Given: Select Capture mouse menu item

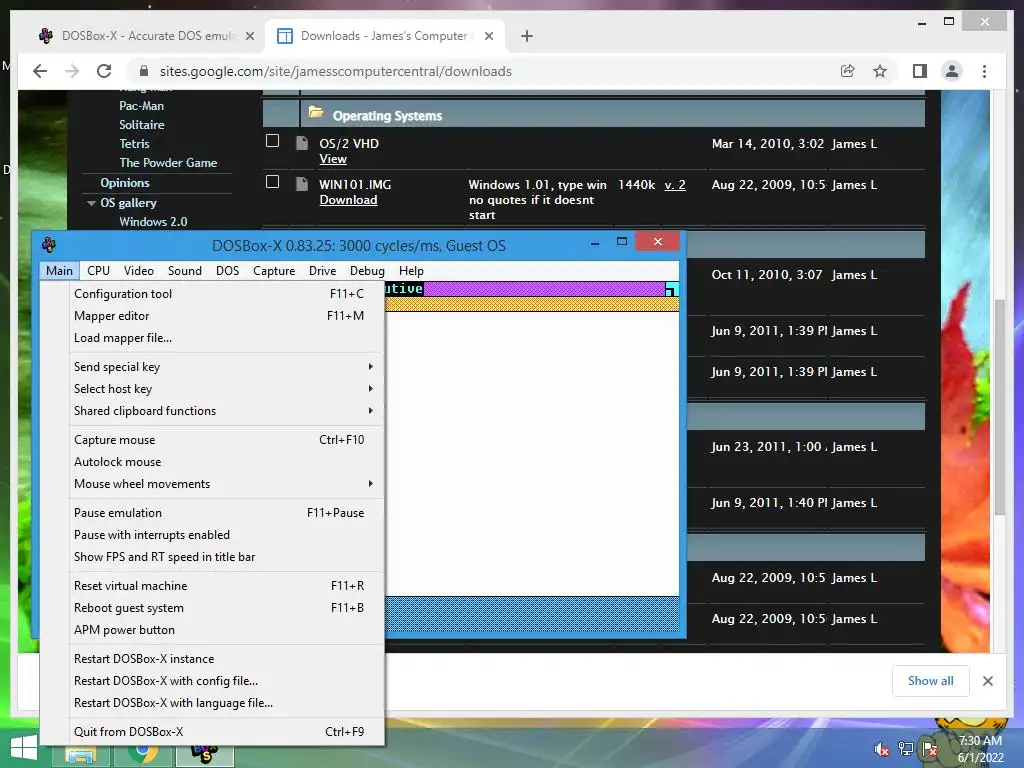Looking at the screenshot, I should pyautogui.click(x=227, y=440).
